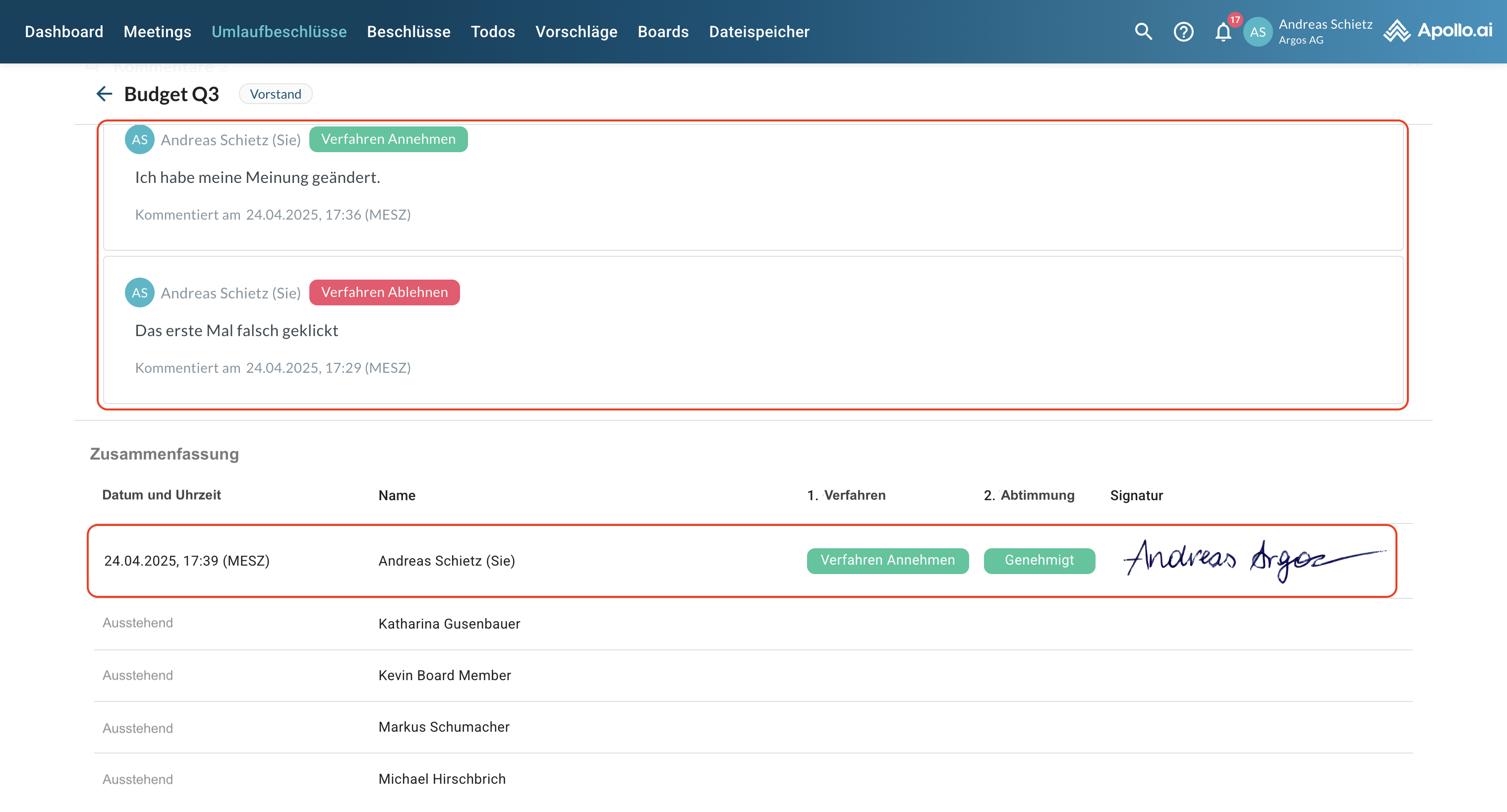The image size is (1507, 812).
Task: Go to the Meetings section
Action: (x=157, y=32)
